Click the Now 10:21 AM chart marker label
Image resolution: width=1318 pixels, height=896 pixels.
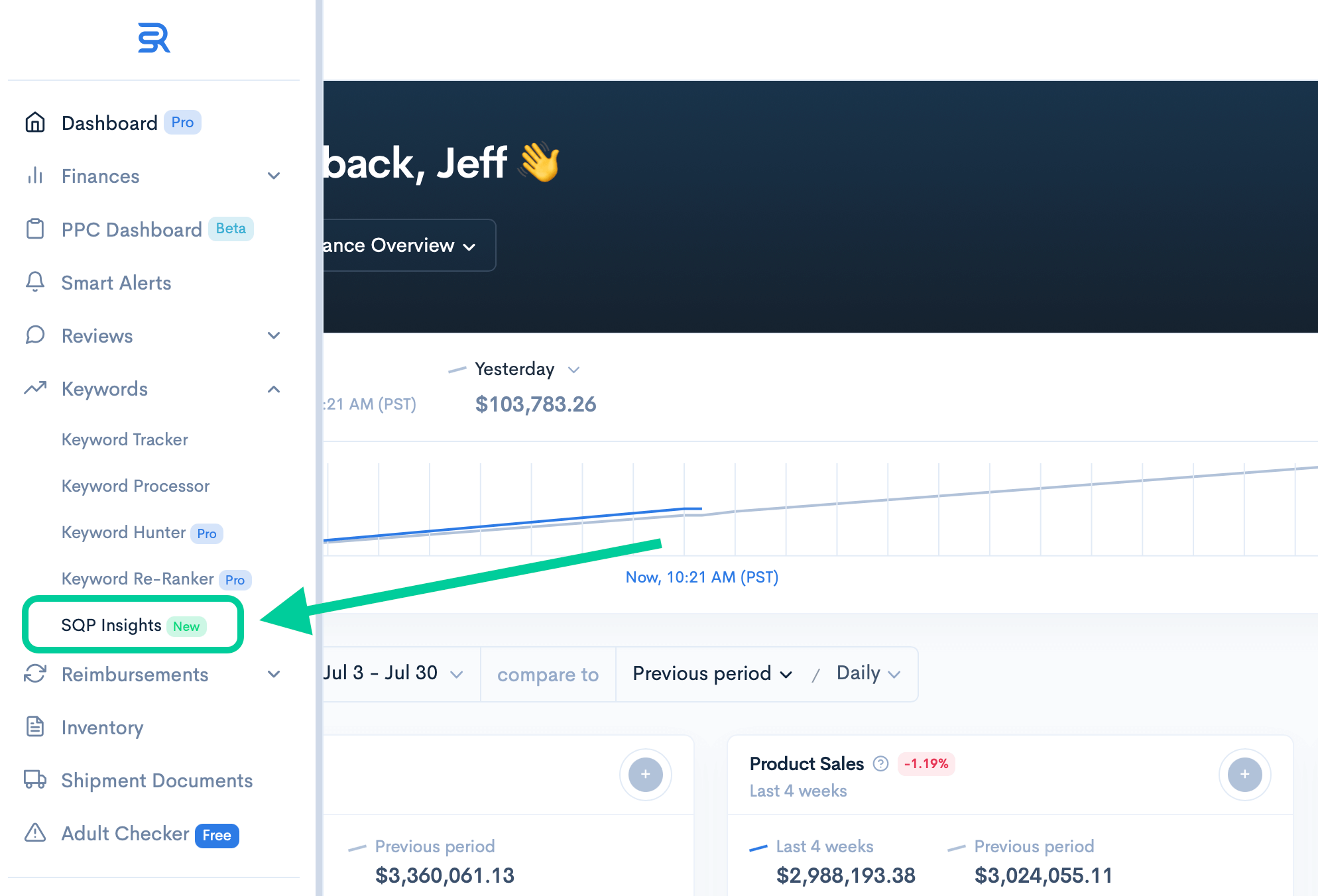[702, 577]
